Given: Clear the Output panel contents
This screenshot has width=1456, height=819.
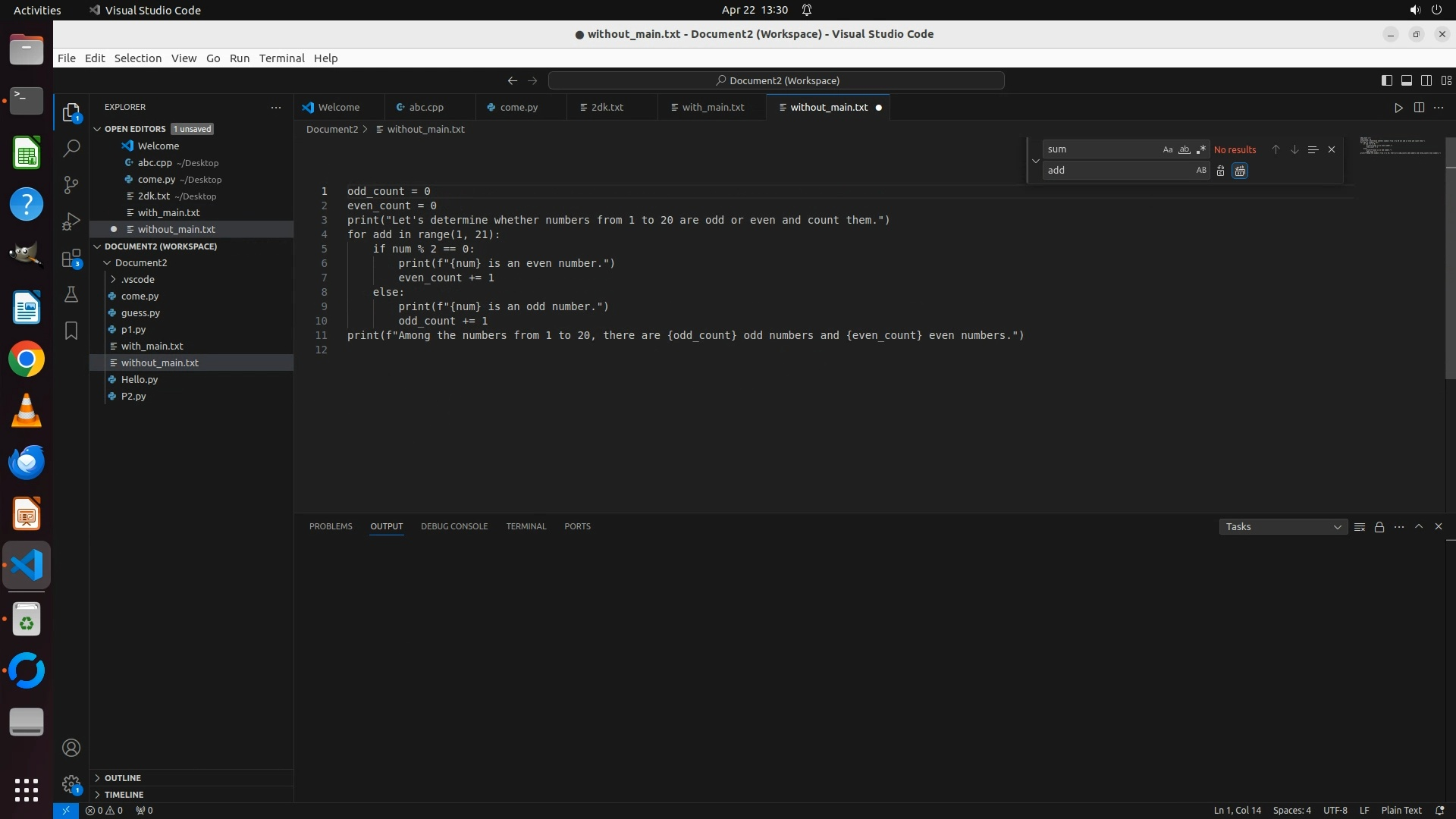Looking at the screenshot, I should [1360, 527].
